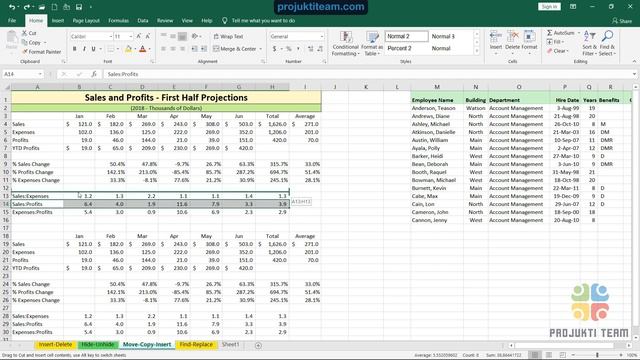This screenshot has height=360, width=640.
Task: Click the Cut command
Action: pyautogui.click(x=29, y=33)
